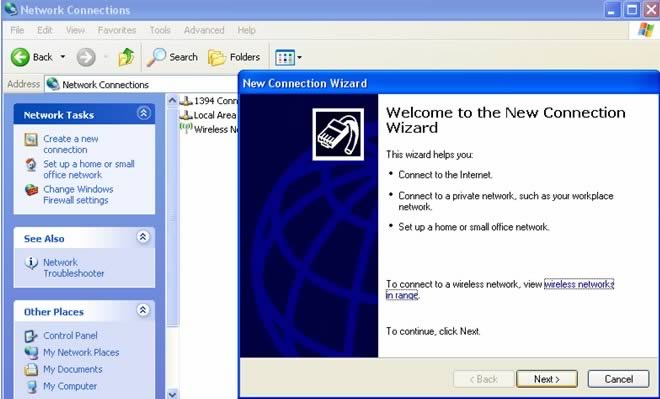Open the View menu
Viewport: 660px width, 399px height.
click(75, 30)
